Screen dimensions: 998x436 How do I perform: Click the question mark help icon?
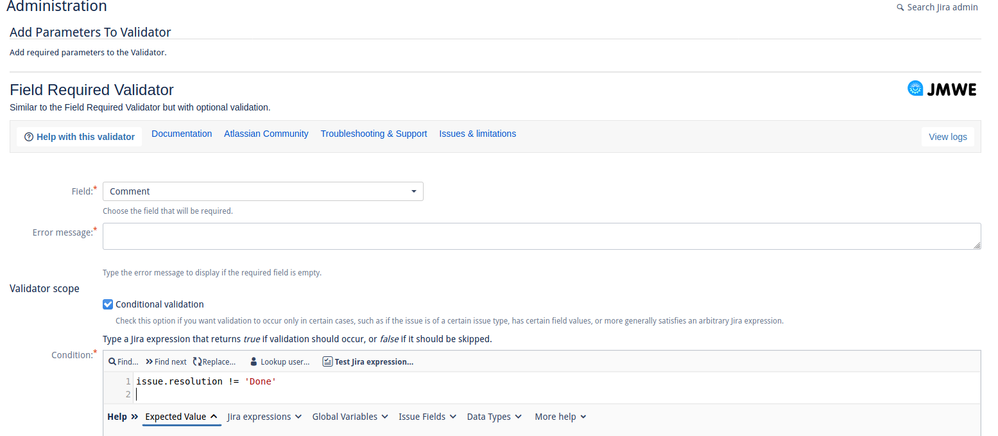point(29,137)
